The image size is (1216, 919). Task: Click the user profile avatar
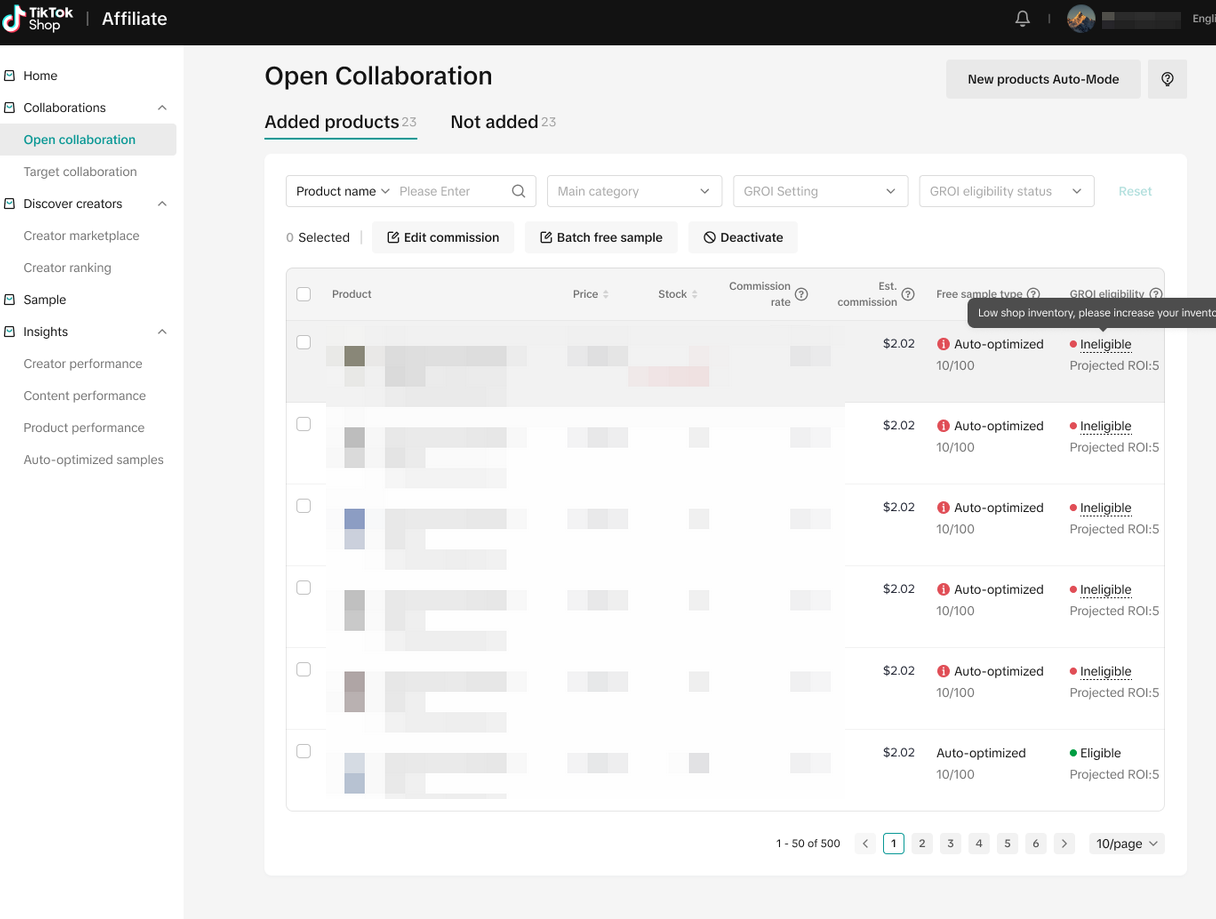point(1081,19)
